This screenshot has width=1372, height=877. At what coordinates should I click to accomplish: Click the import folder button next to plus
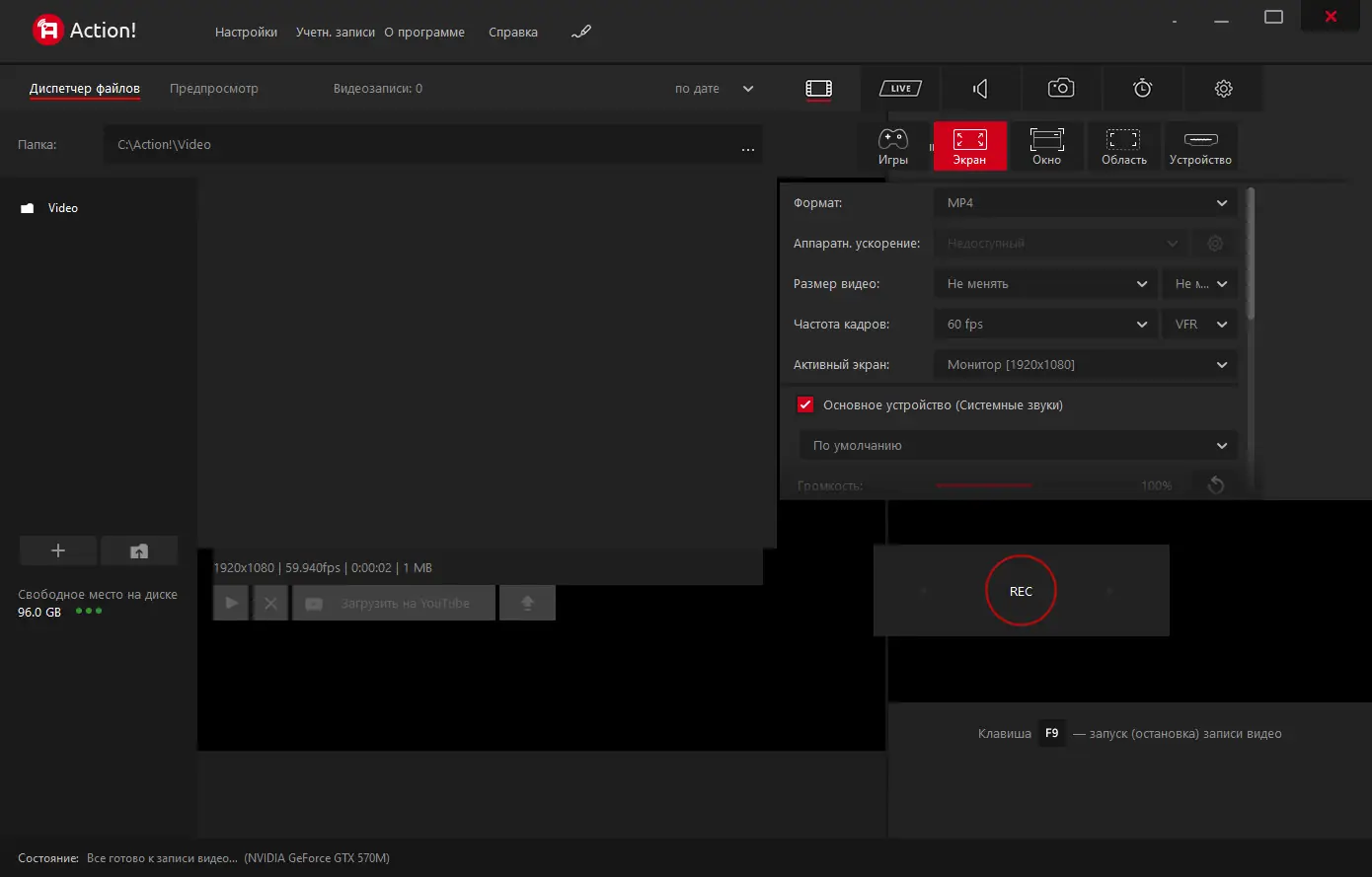(139, 550)
